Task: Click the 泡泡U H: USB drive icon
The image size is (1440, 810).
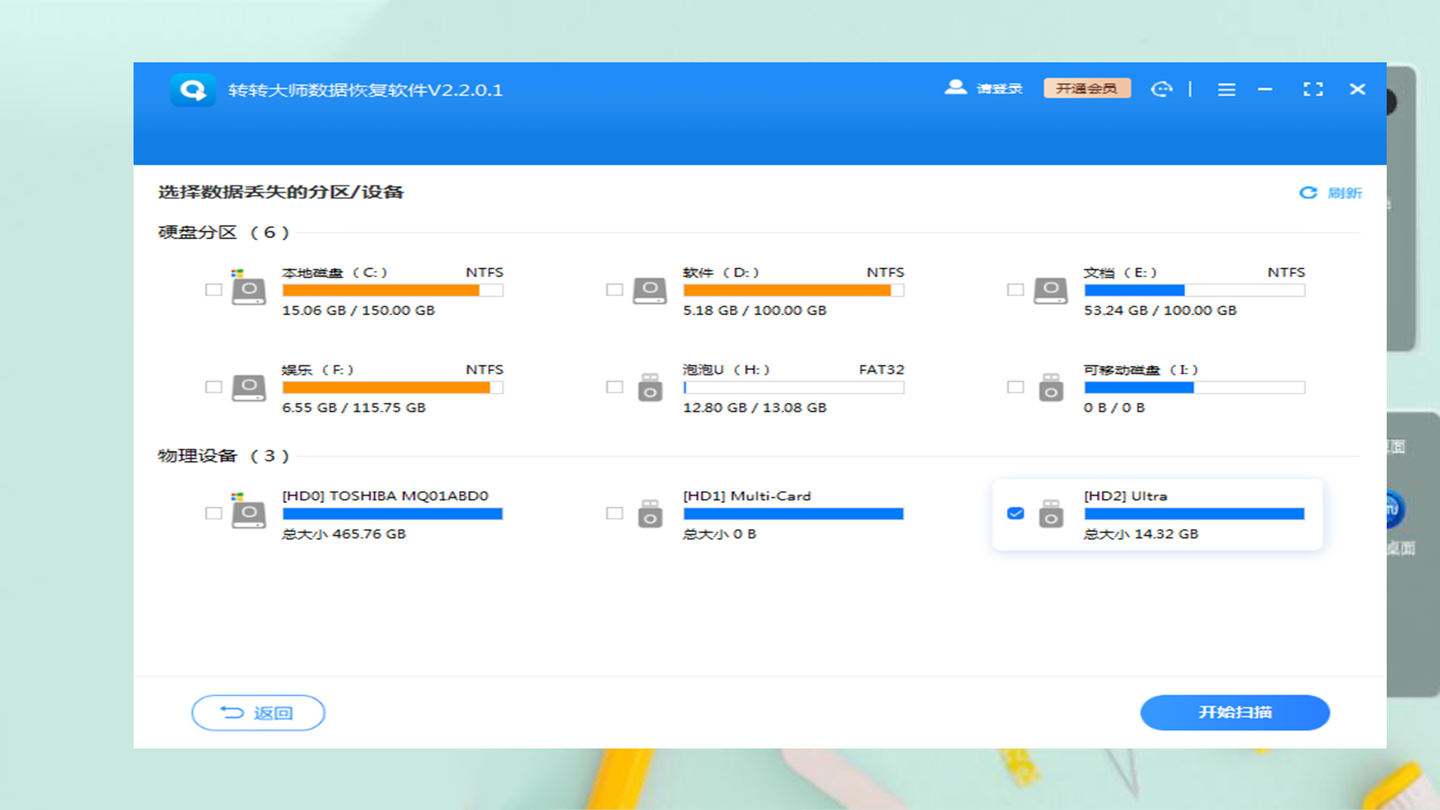Action: pos(650,386)
